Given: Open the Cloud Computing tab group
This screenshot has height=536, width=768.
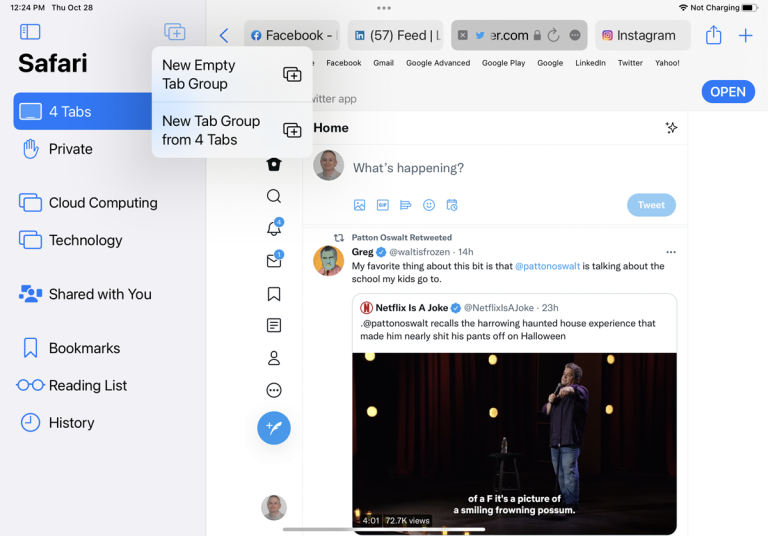Looking at the screenshot, I should (102, 203).
